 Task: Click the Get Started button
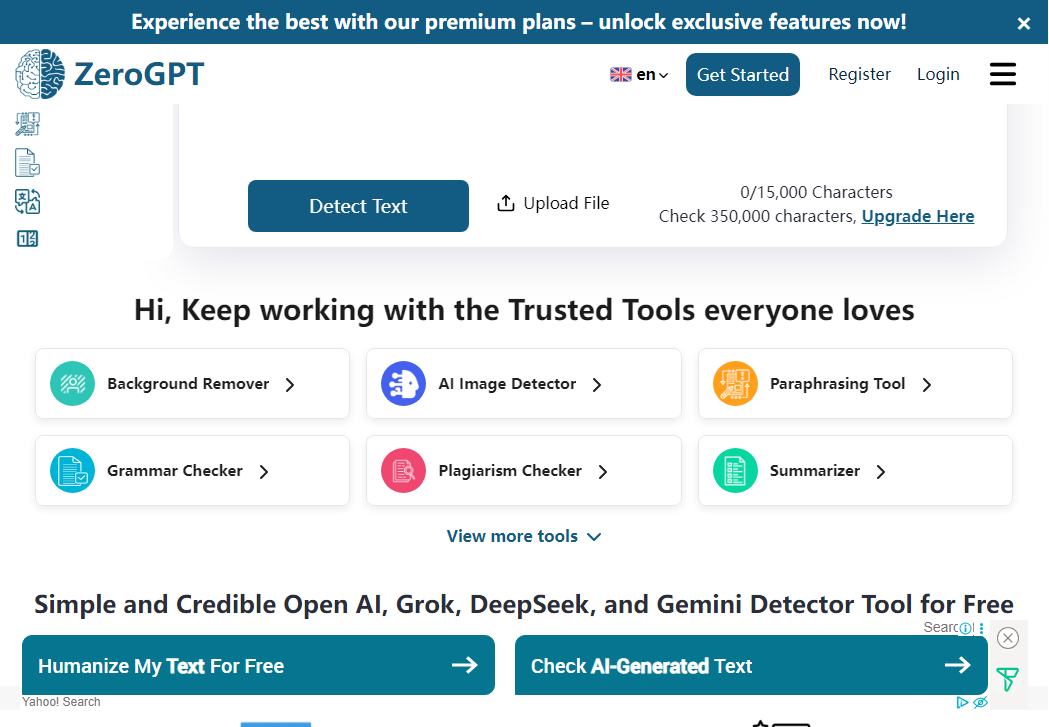coord(743,74)
